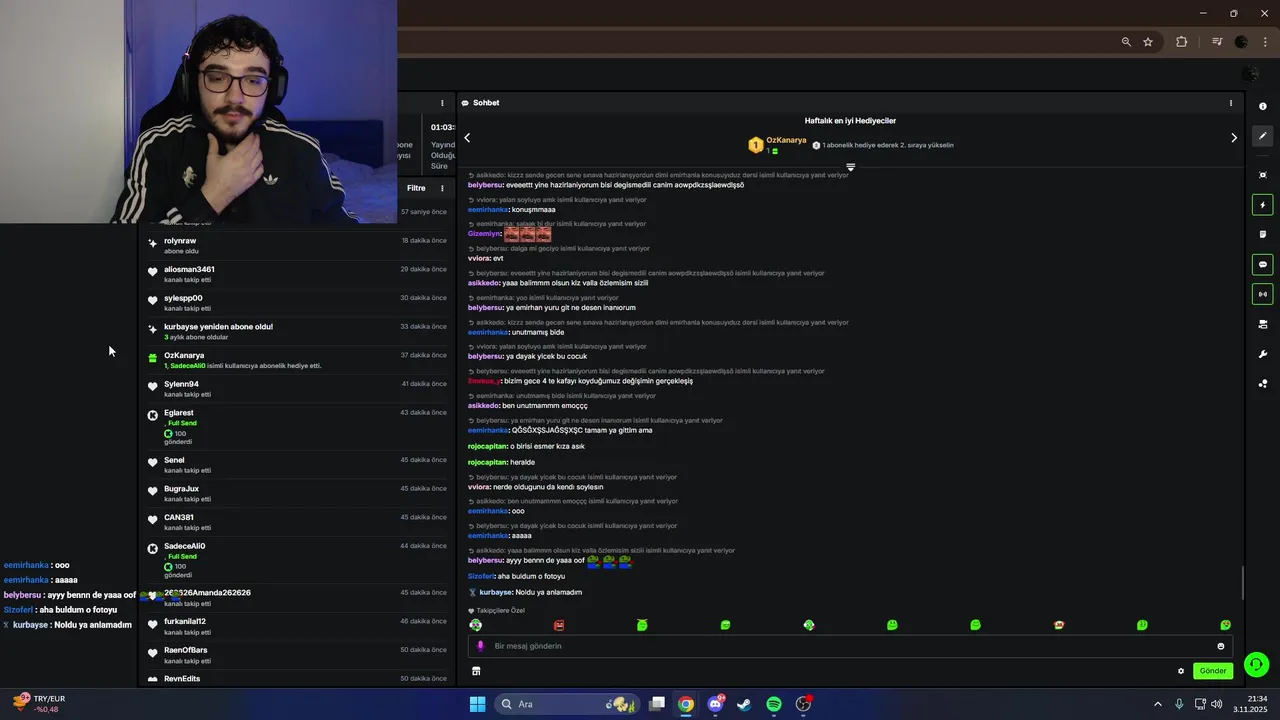Select the fourth green emote in emote row
The height and width of the screenshot is (720, 1280).
coord(725,625)
